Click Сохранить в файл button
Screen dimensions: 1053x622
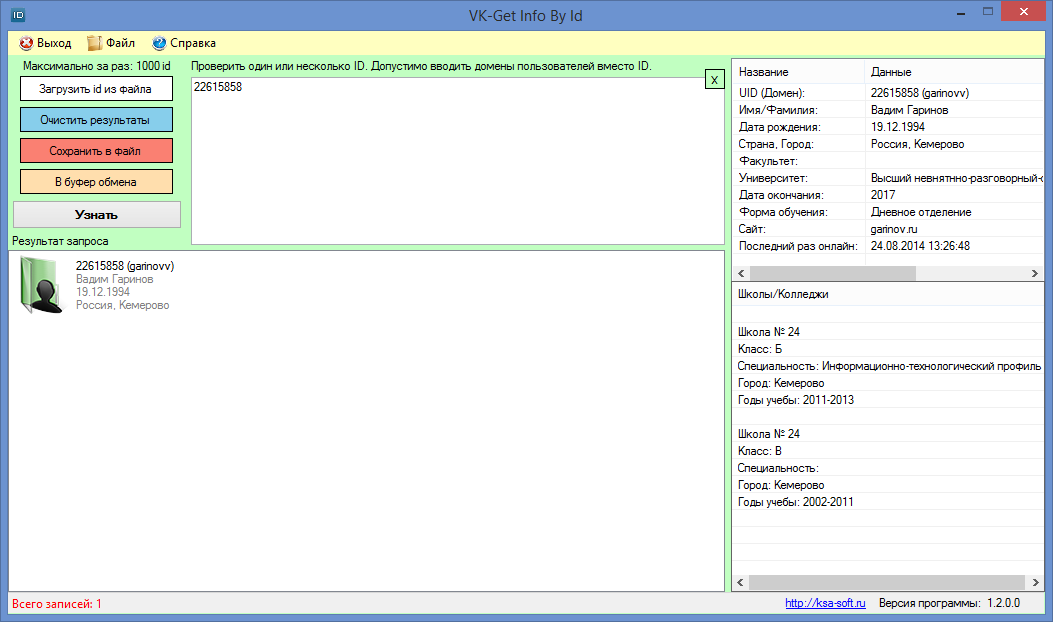pos(96,150)
